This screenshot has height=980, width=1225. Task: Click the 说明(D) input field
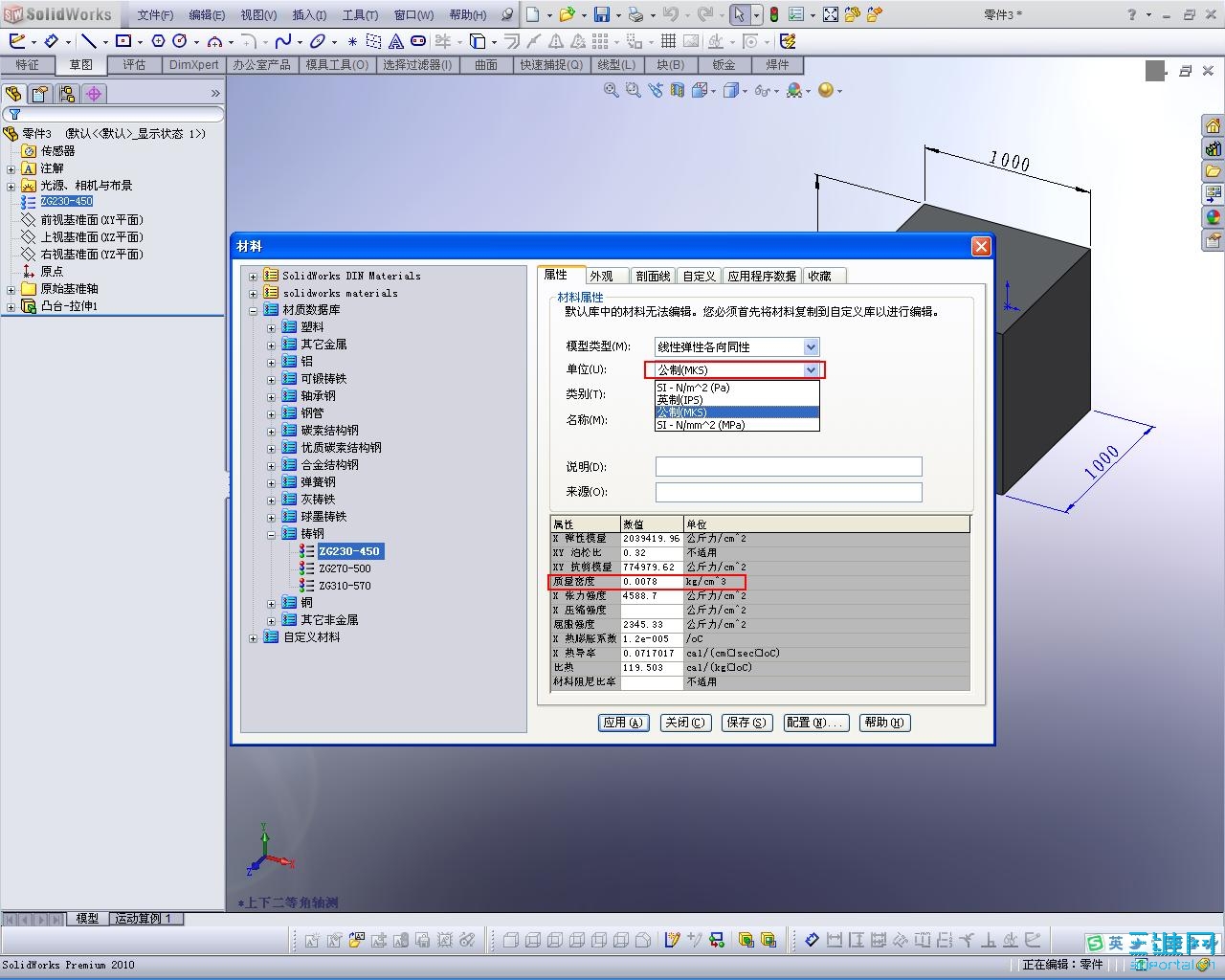pos(789,467)
